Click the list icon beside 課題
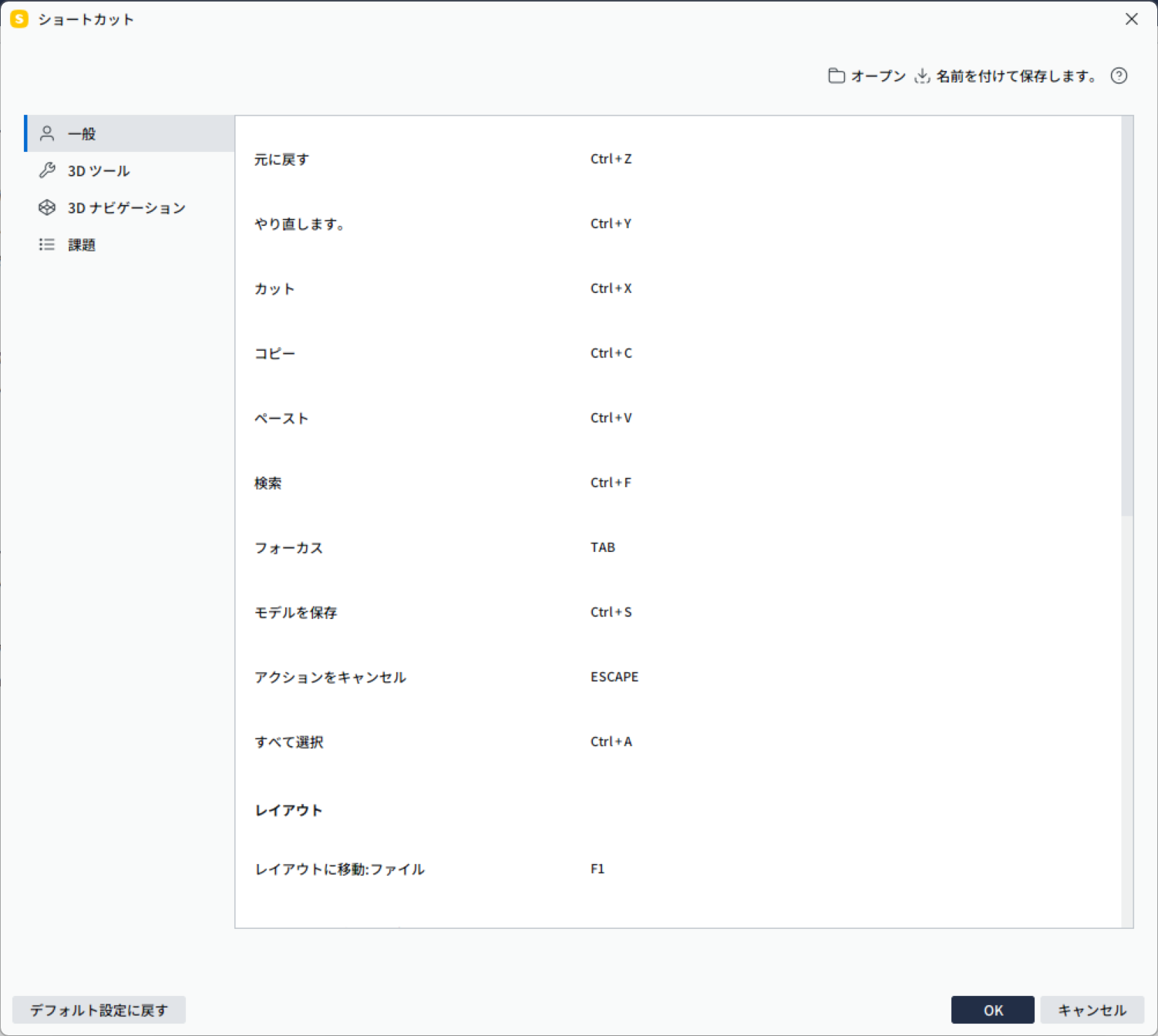Image resolution: width=1158 pixels, height=1036 pixels. click(x=47, y=244)
